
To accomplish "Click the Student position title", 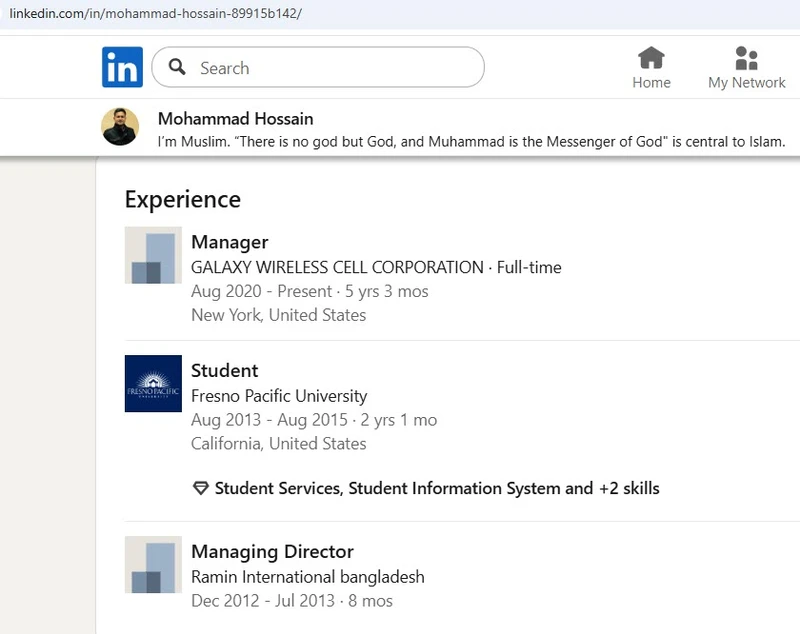I will click(224, 371).
